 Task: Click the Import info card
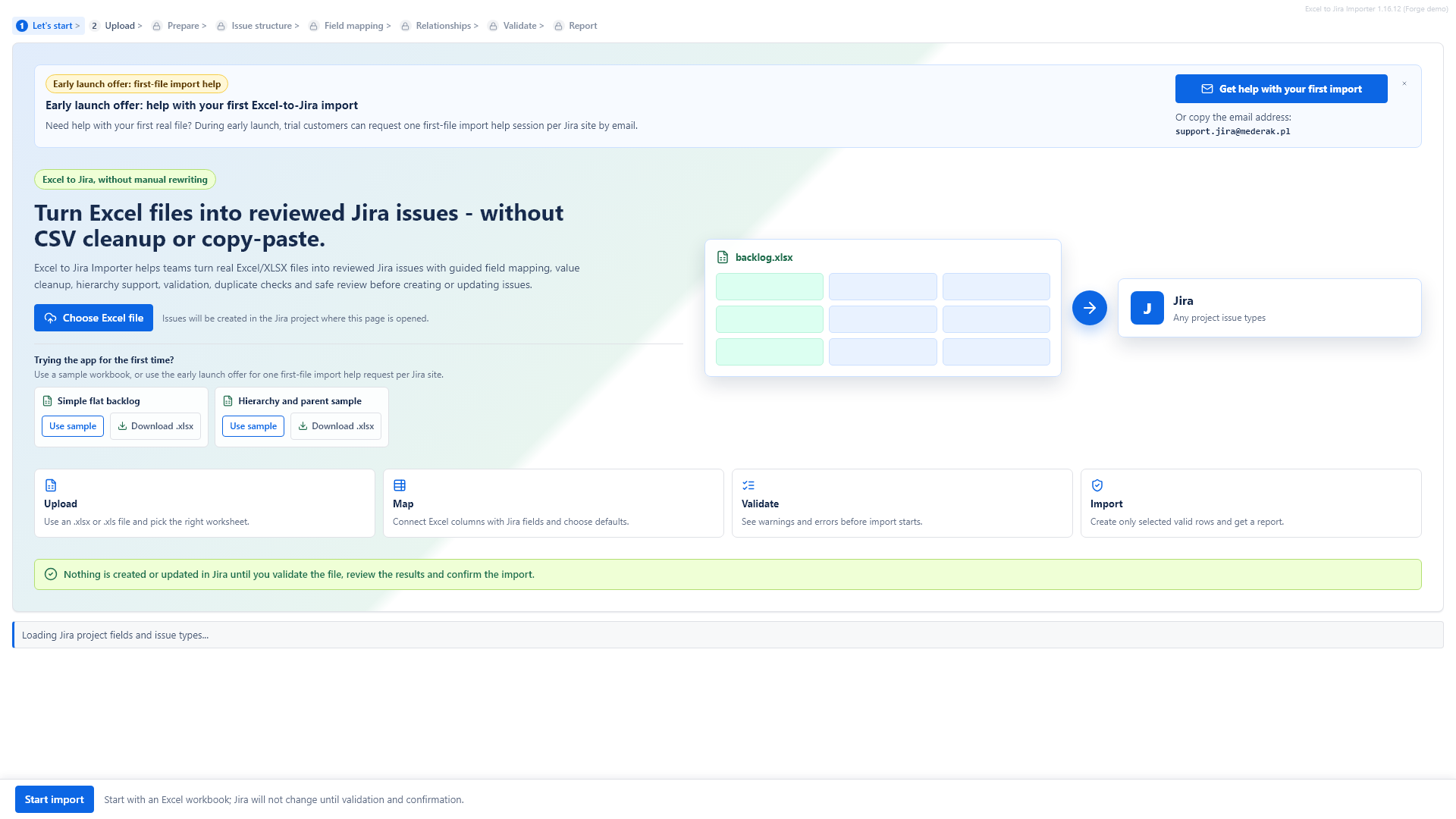[x=1251, y=503]
